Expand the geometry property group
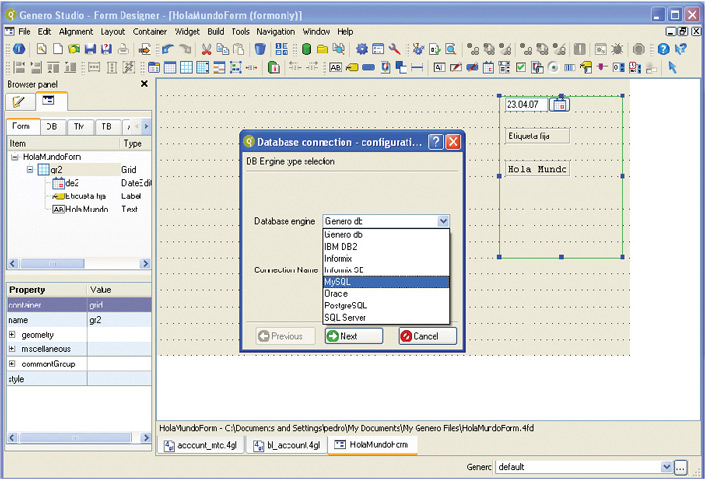This screenshot has height=479, width=705. (x=12, y=334)
